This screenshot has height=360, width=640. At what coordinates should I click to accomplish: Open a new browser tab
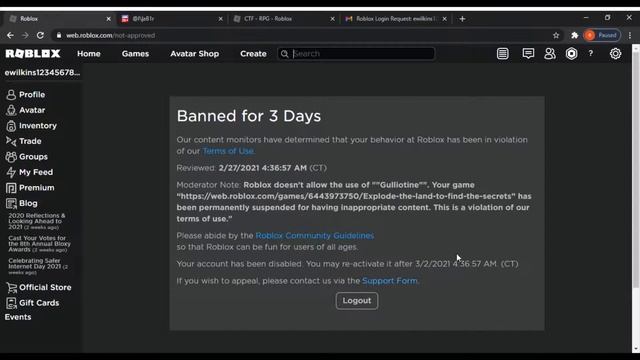coord(462,19)
